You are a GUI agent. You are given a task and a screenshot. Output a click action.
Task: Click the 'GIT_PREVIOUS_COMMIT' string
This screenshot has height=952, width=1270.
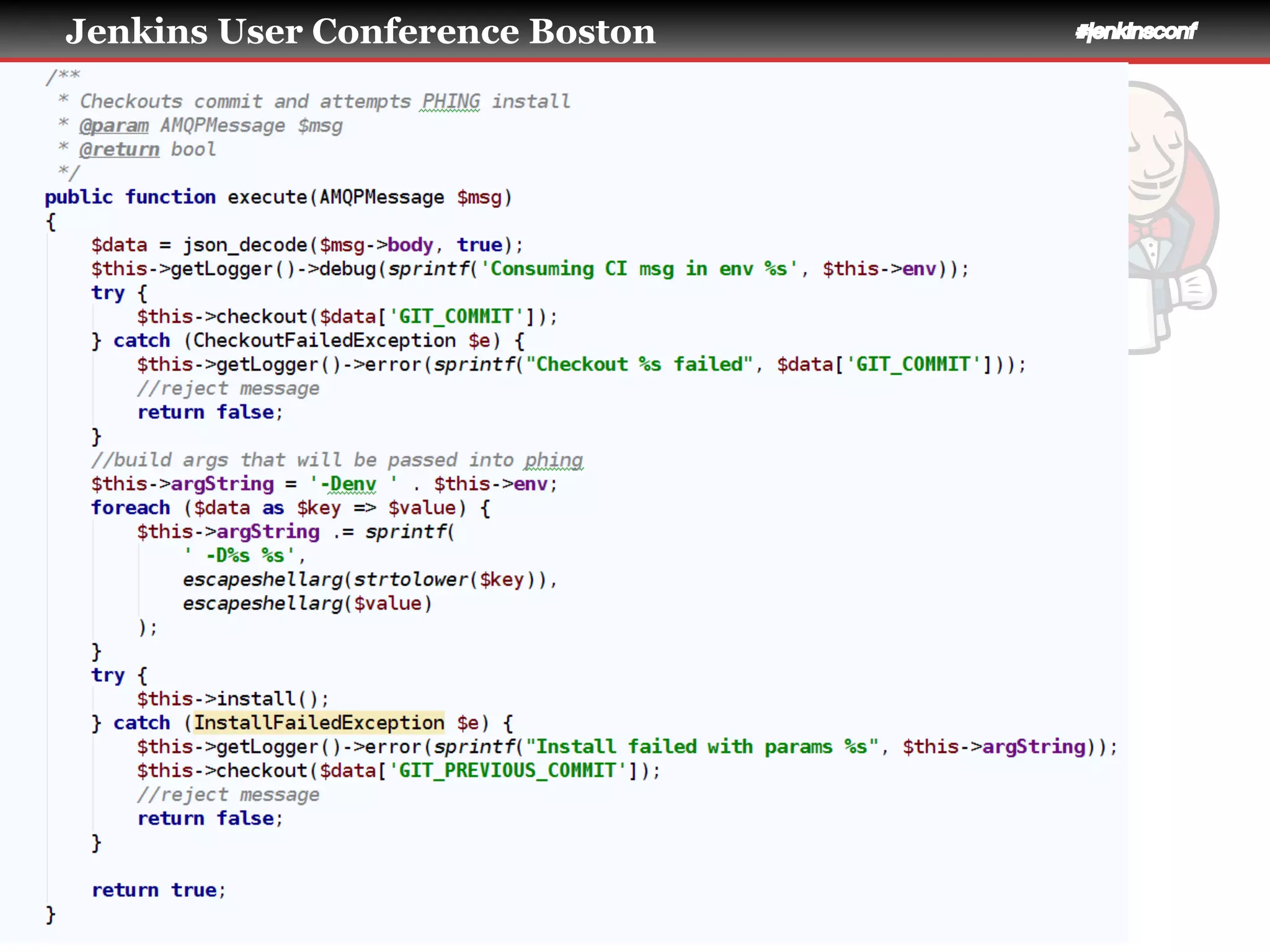(x=507, y=770)
